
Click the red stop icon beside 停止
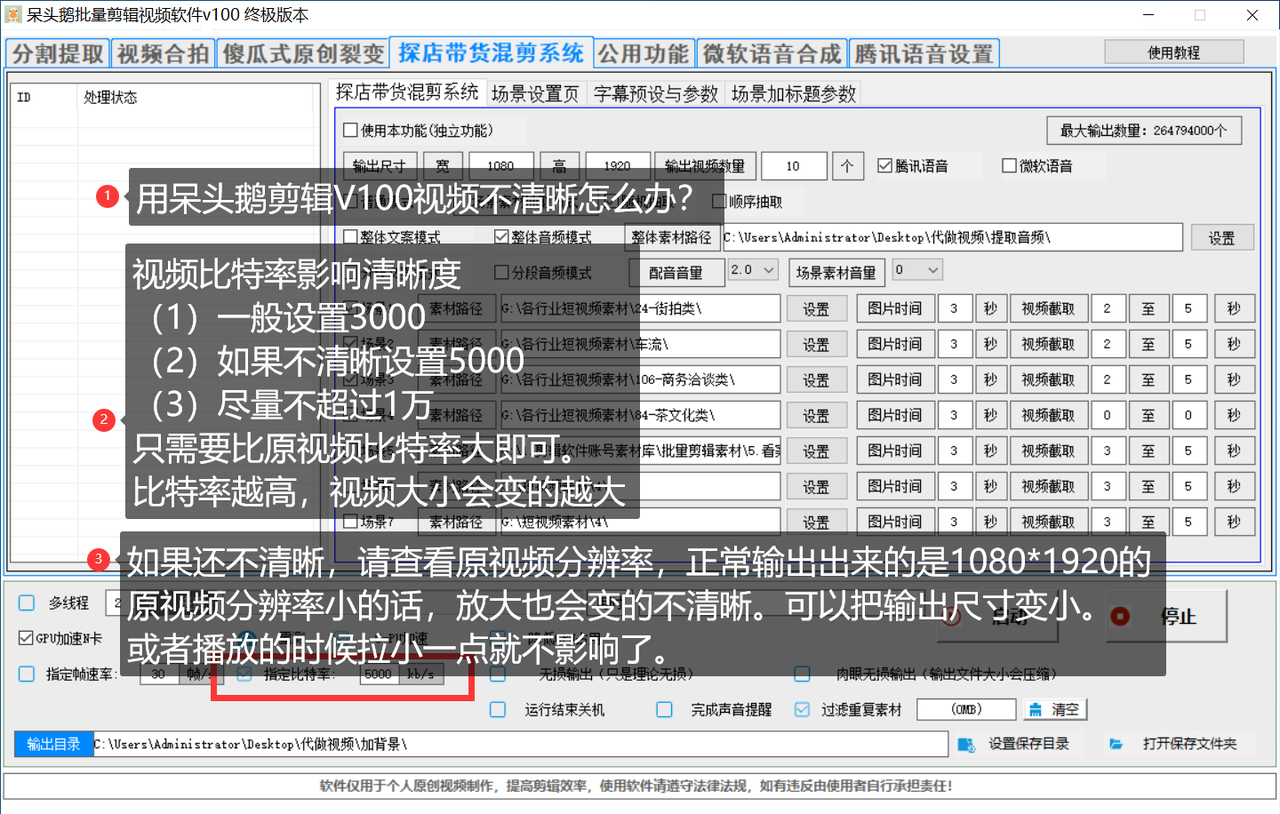[1119, 615]
